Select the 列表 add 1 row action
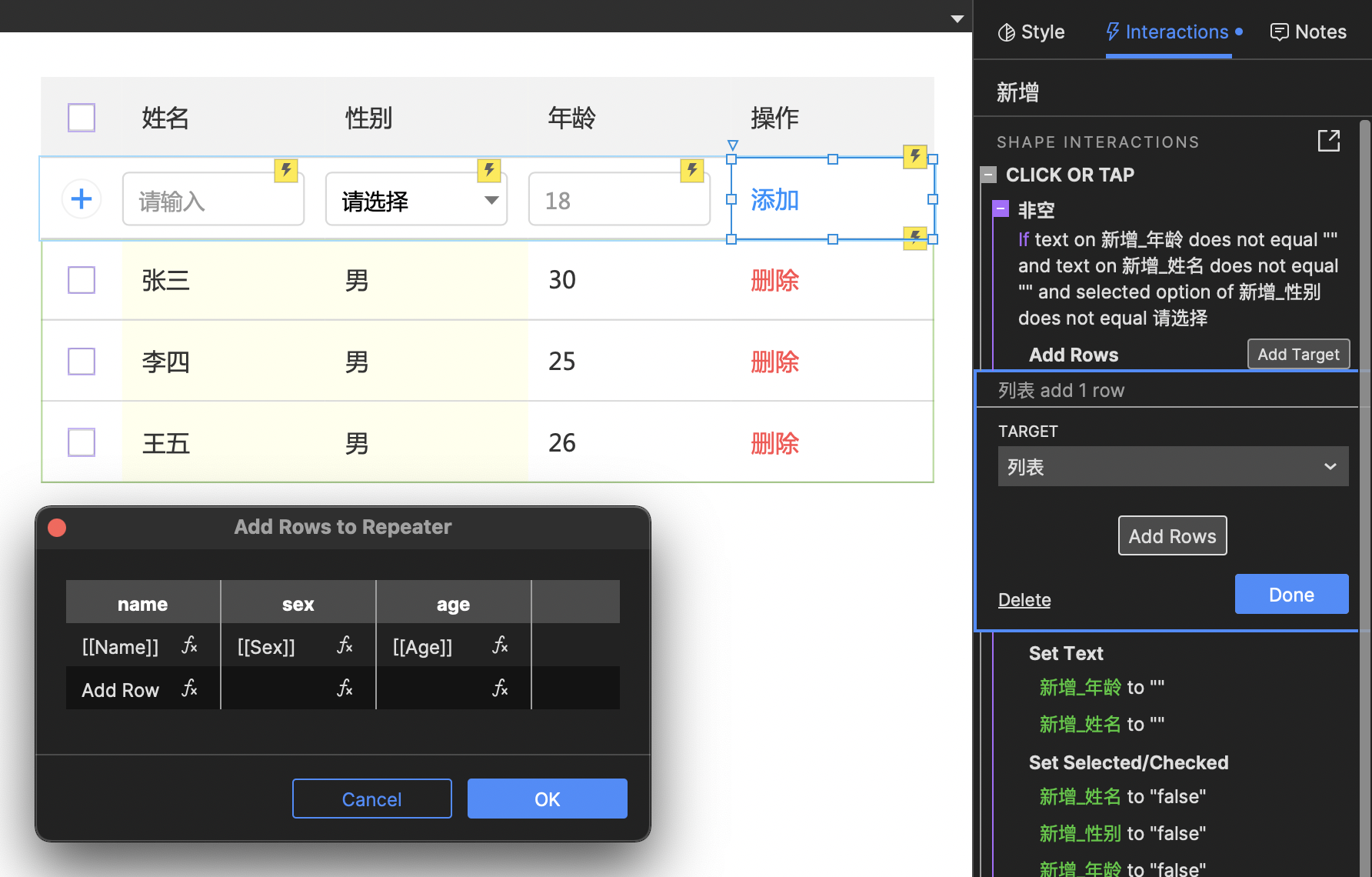1372x877 pixels. click(x=1166, y=390)
